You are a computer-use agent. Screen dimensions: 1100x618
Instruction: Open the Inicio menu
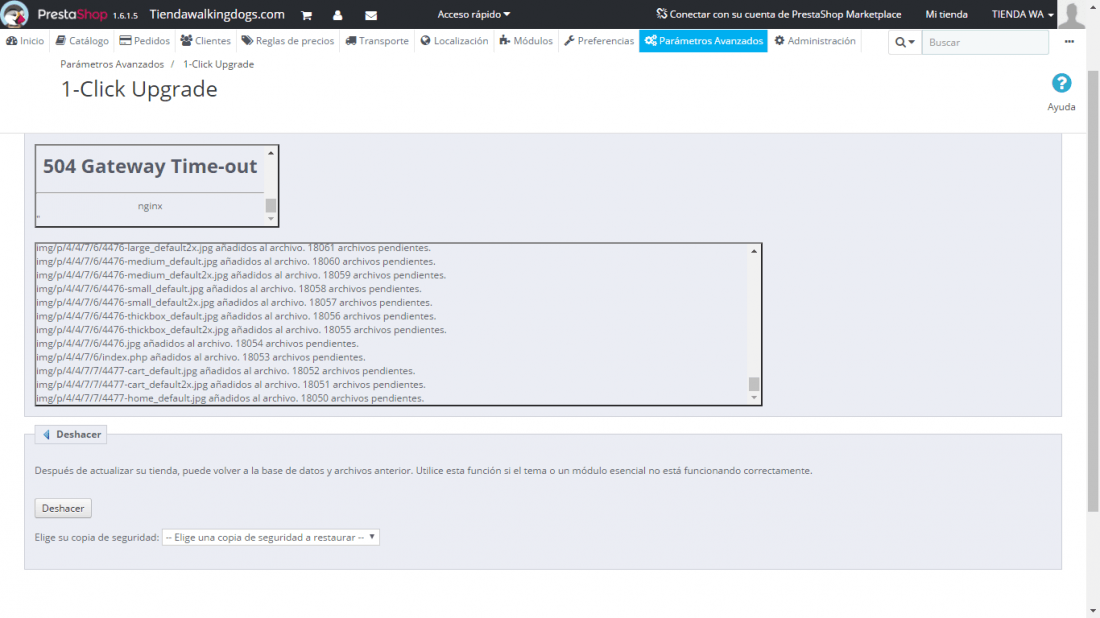point(25,41)
